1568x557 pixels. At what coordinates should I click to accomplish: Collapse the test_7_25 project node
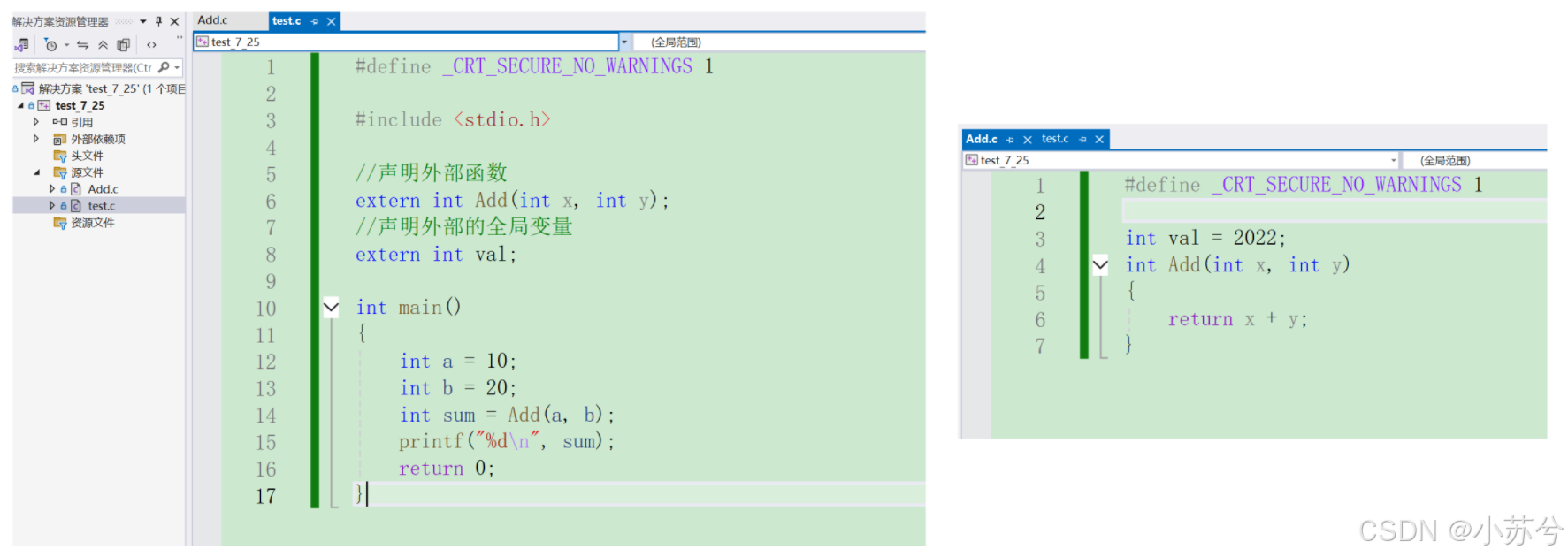coord(21,105)
